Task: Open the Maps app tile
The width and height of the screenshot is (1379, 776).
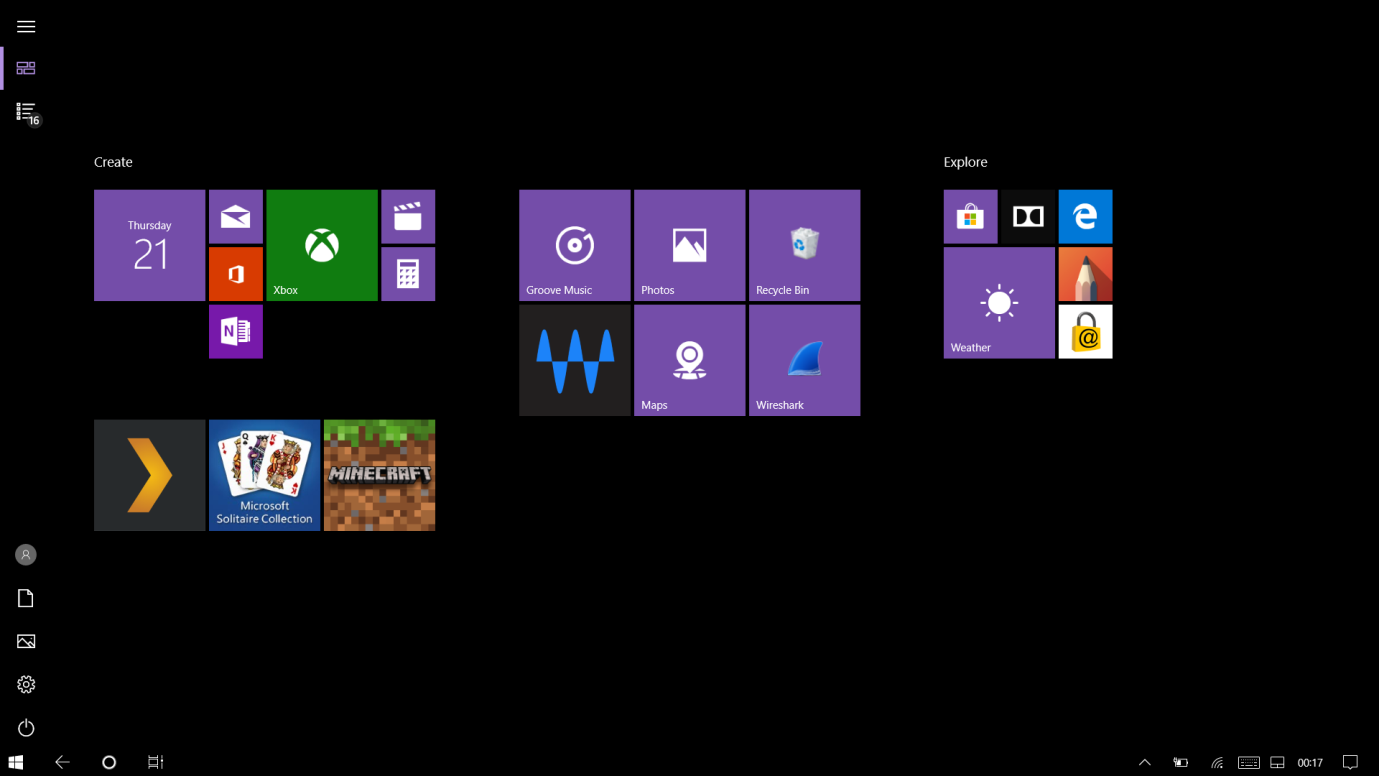Action: point(689,360)
